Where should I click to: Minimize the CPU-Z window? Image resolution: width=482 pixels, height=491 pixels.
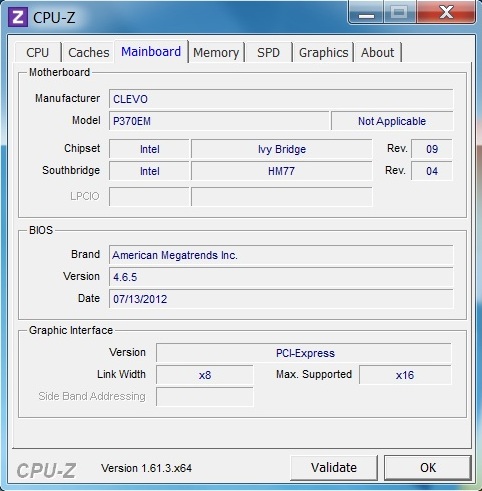[366, 13]
